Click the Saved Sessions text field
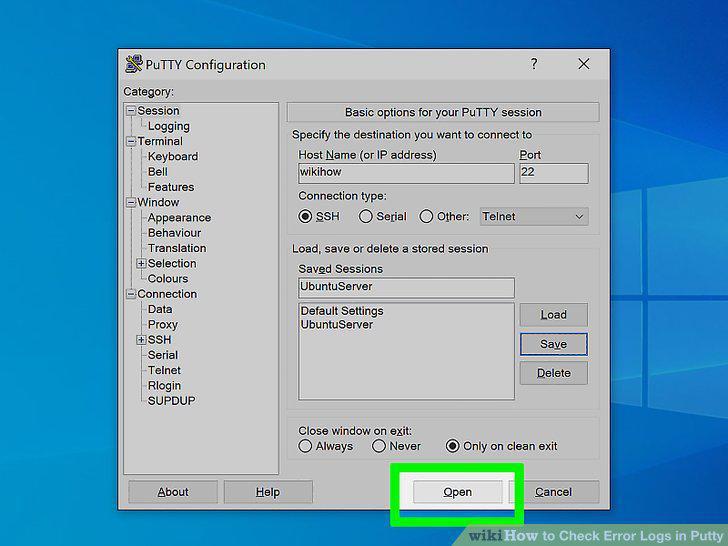The image size is (728, 546). (406, 287)
